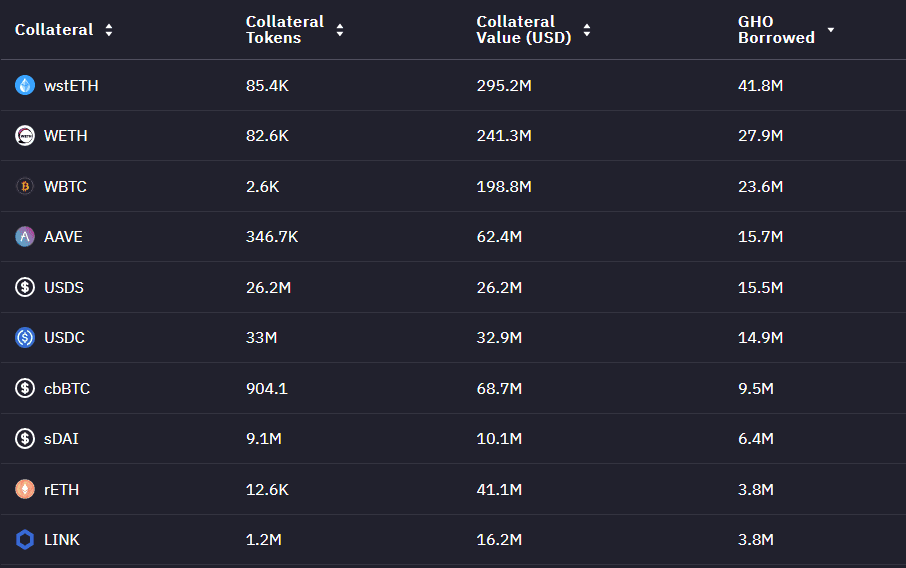Sort by Collateral Value (USD) arrows
This screenshot has width=906, height=568.
coord(587,30)
